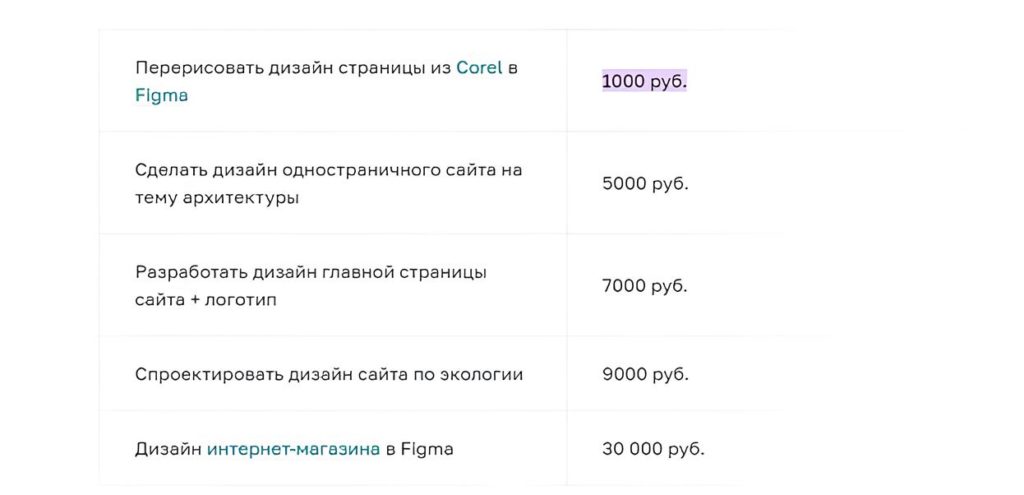Screen dimensions: 1024x495
Task: Click the 30 000 руб. price
Action: (653, 449)
